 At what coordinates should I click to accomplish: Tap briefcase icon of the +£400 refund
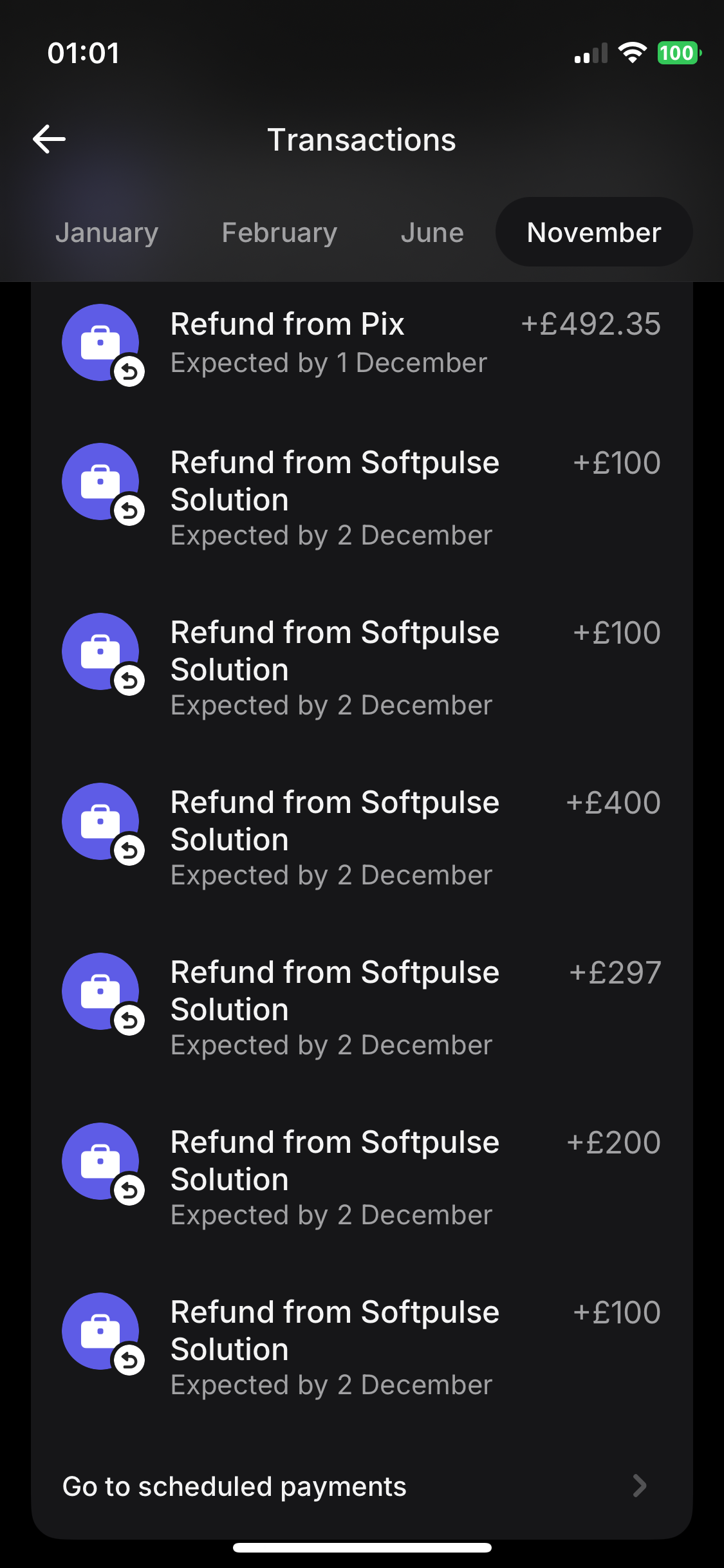[100, 821]
